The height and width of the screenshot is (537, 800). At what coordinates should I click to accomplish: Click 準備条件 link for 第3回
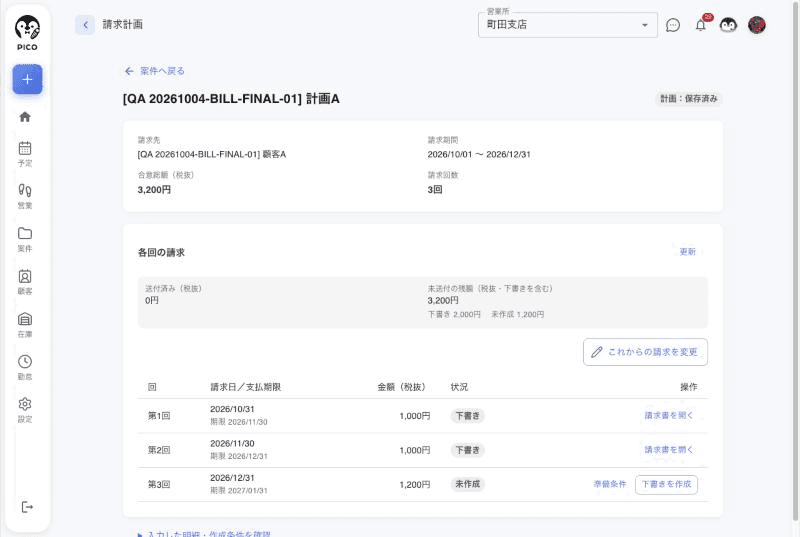point(610,484)
